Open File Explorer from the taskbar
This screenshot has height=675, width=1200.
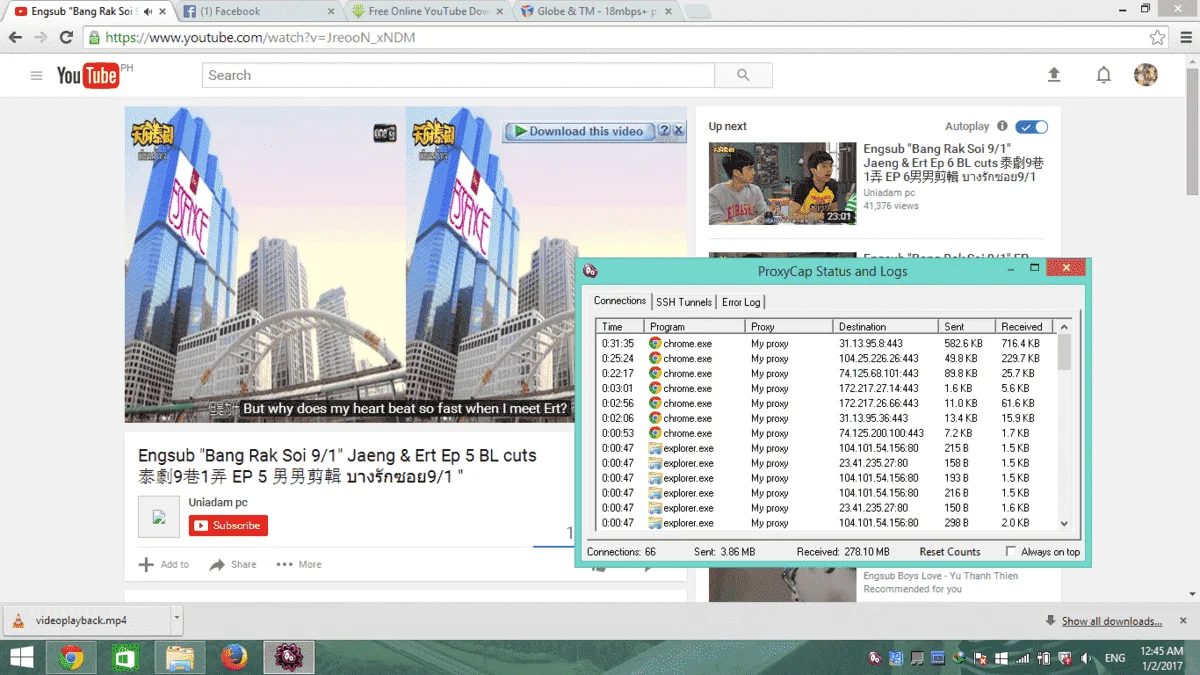pyautogui.click(x=180, y=657)
